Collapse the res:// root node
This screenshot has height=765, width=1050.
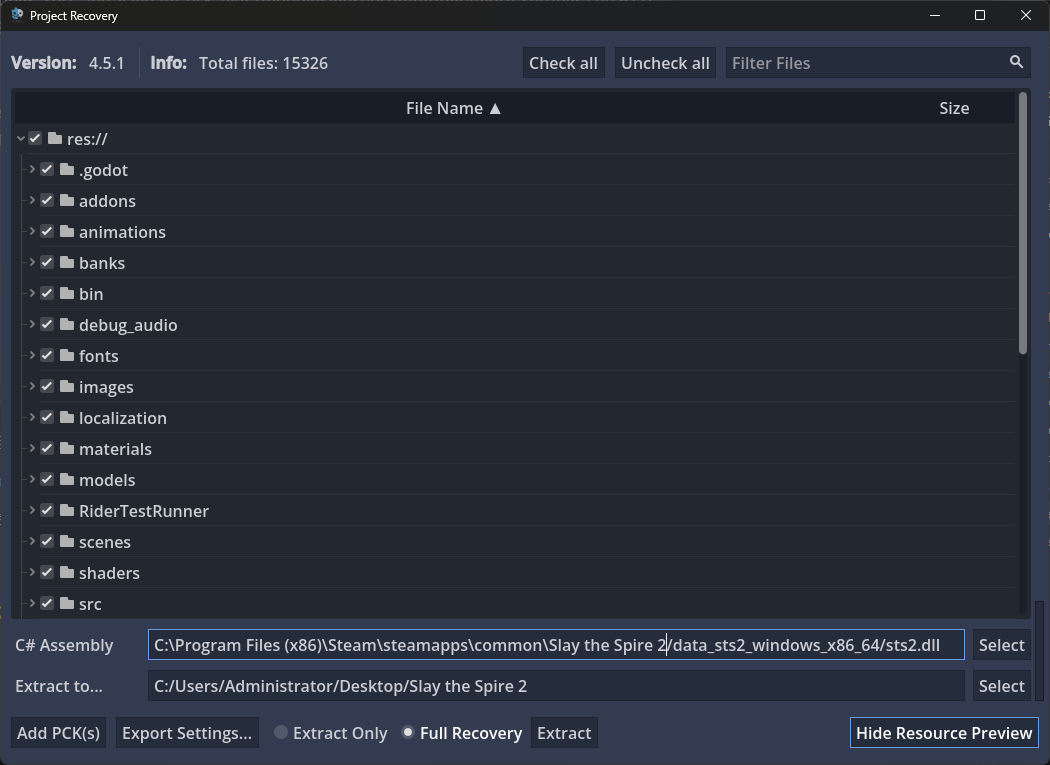(x=21, y=139)
